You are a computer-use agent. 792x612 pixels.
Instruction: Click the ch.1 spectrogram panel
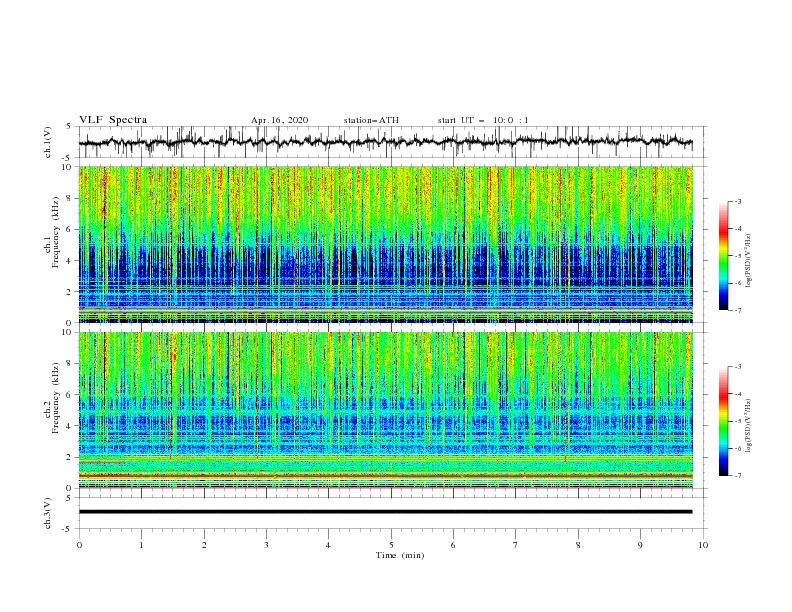coord(385,244)
